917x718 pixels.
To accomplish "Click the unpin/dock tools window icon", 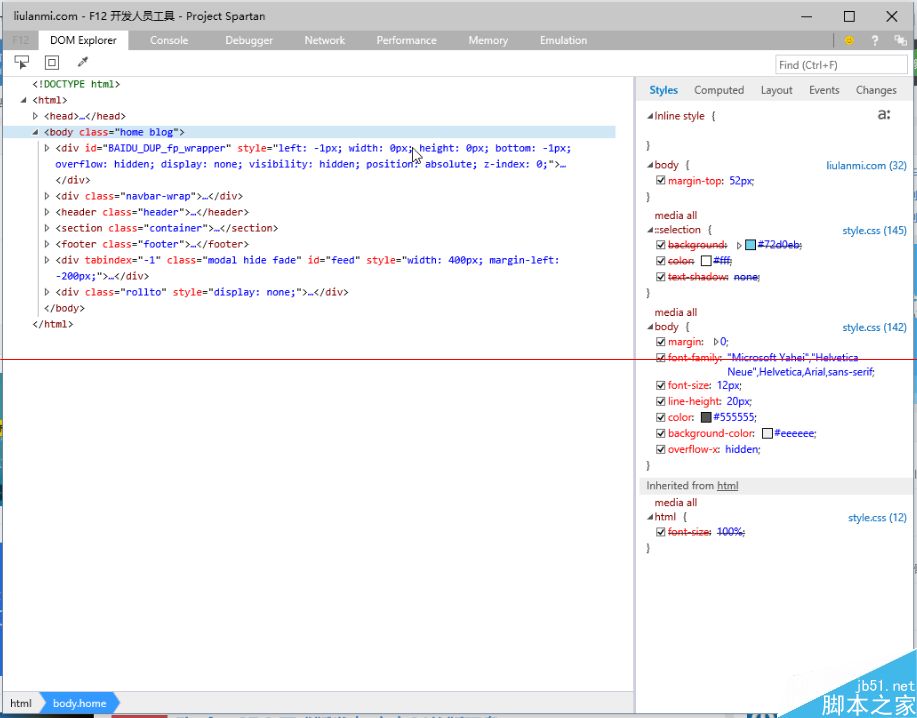I will [x=900, y=41].
